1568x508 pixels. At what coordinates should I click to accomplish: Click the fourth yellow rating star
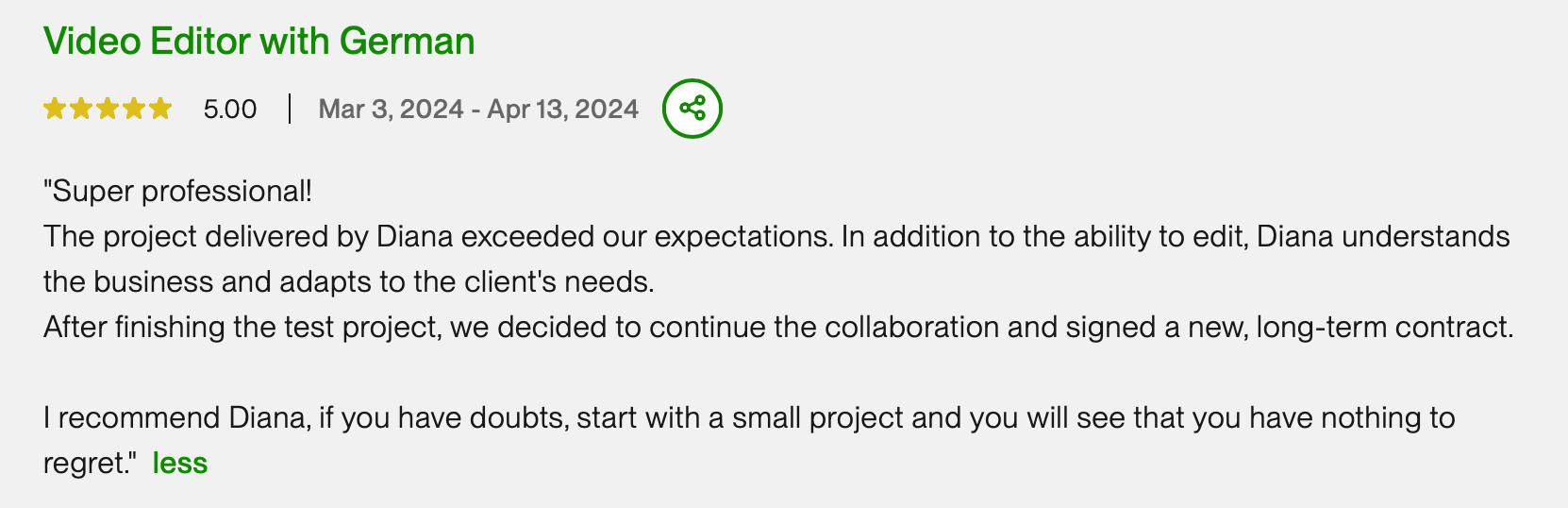point(134,109)
